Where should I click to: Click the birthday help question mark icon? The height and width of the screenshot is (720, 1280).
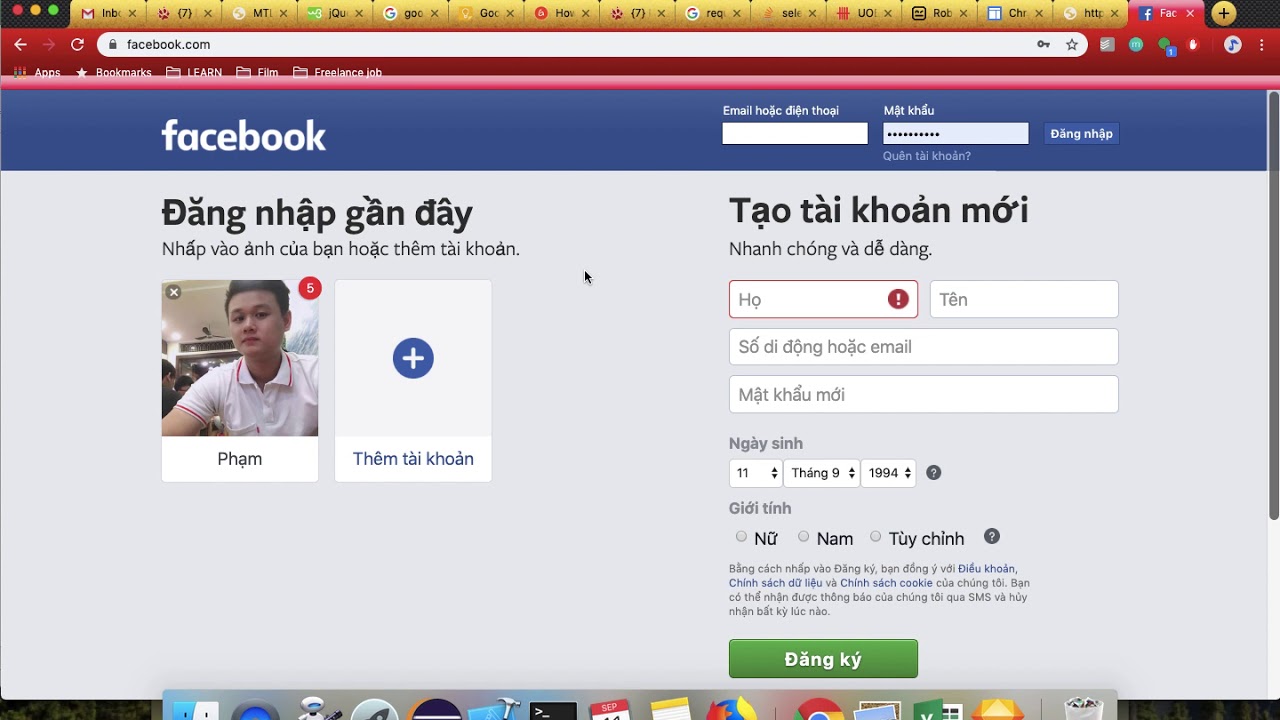[x=933, y=473]
